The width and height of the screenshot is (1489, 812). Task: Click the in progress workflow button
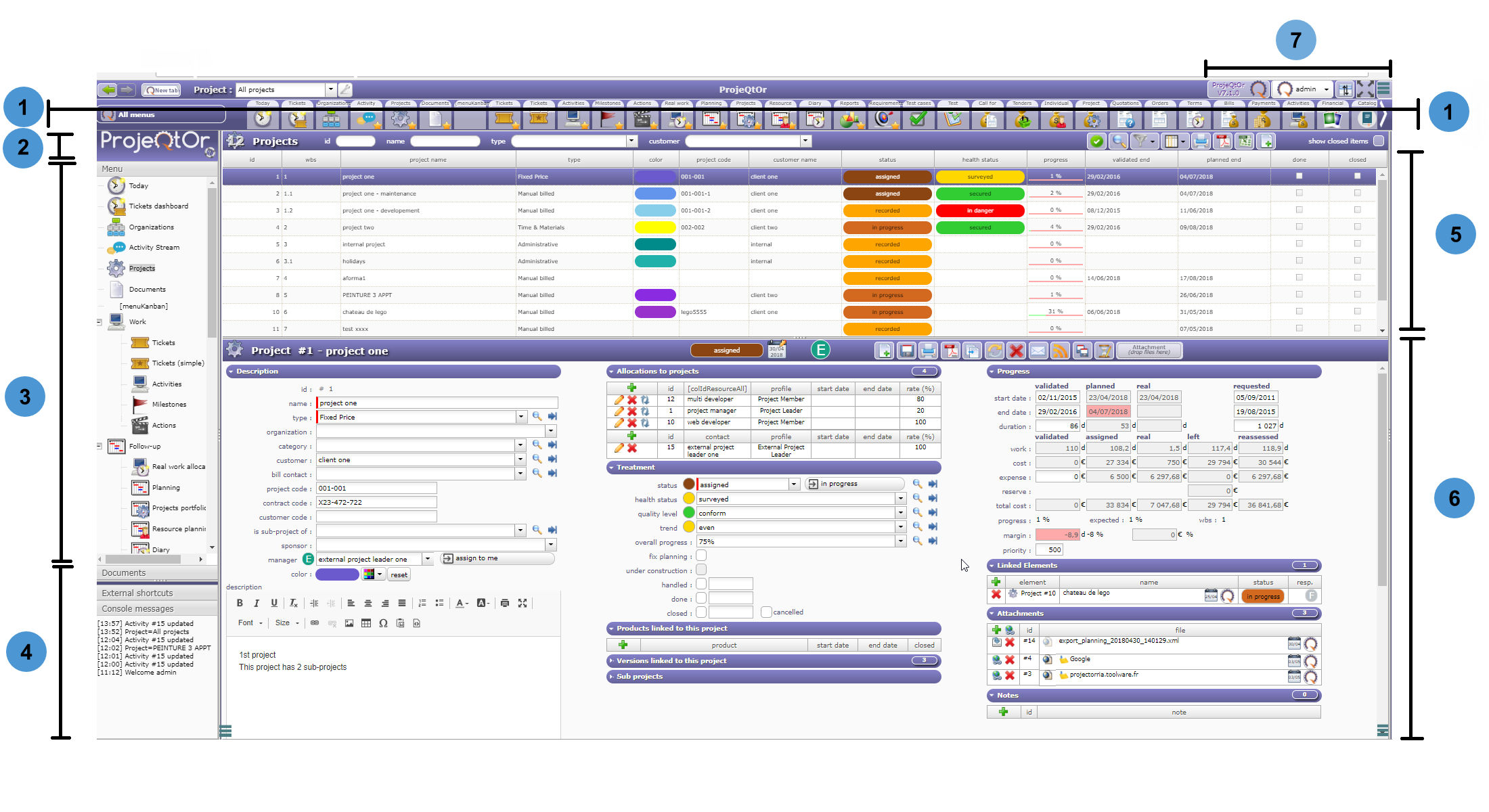click(x=854, y=484)
